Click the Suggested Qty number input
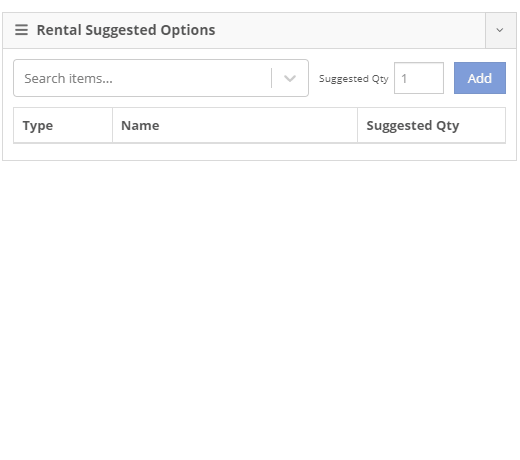Image resolution: width=520 pixels, height=460 pixels. pyautogui.click(x=419, y=78)
